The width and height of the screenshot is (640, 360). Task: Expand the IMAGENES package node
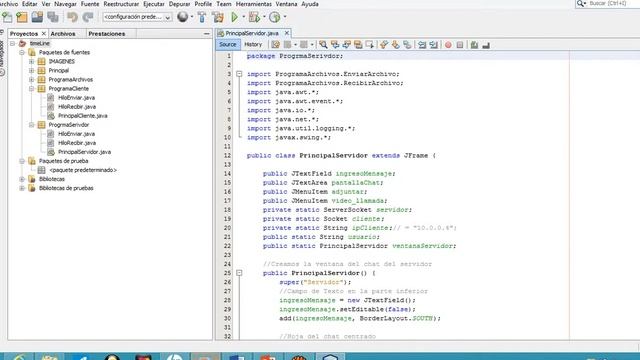(32, 61)
